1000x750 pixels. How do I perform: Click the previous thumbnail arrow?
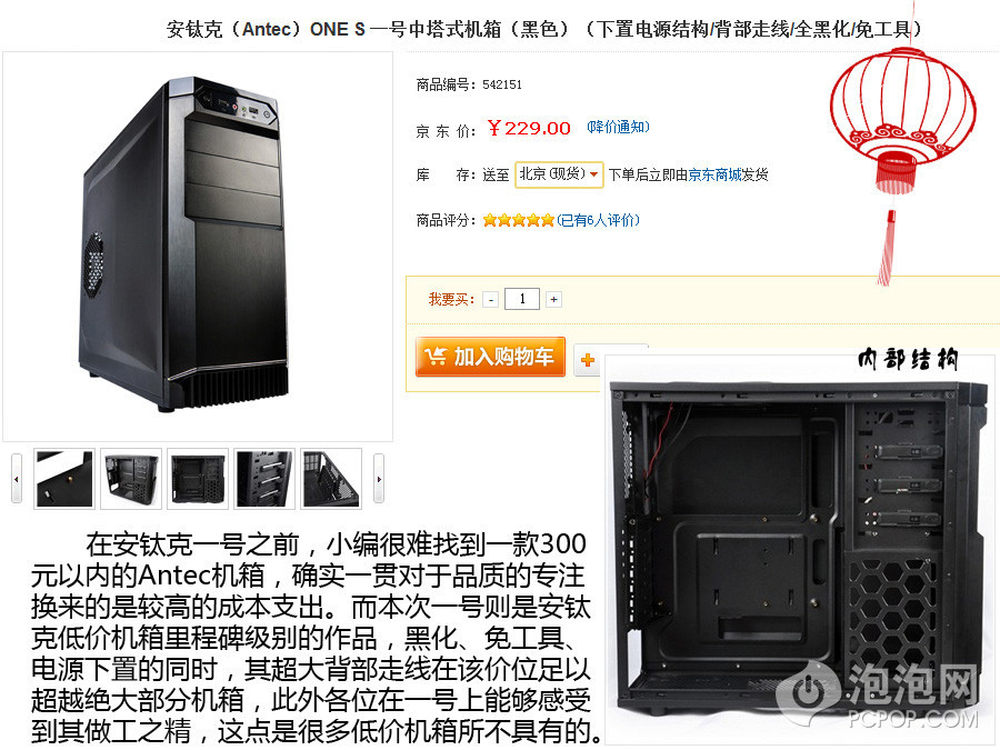pyautogui.click(x=17, y=478)
